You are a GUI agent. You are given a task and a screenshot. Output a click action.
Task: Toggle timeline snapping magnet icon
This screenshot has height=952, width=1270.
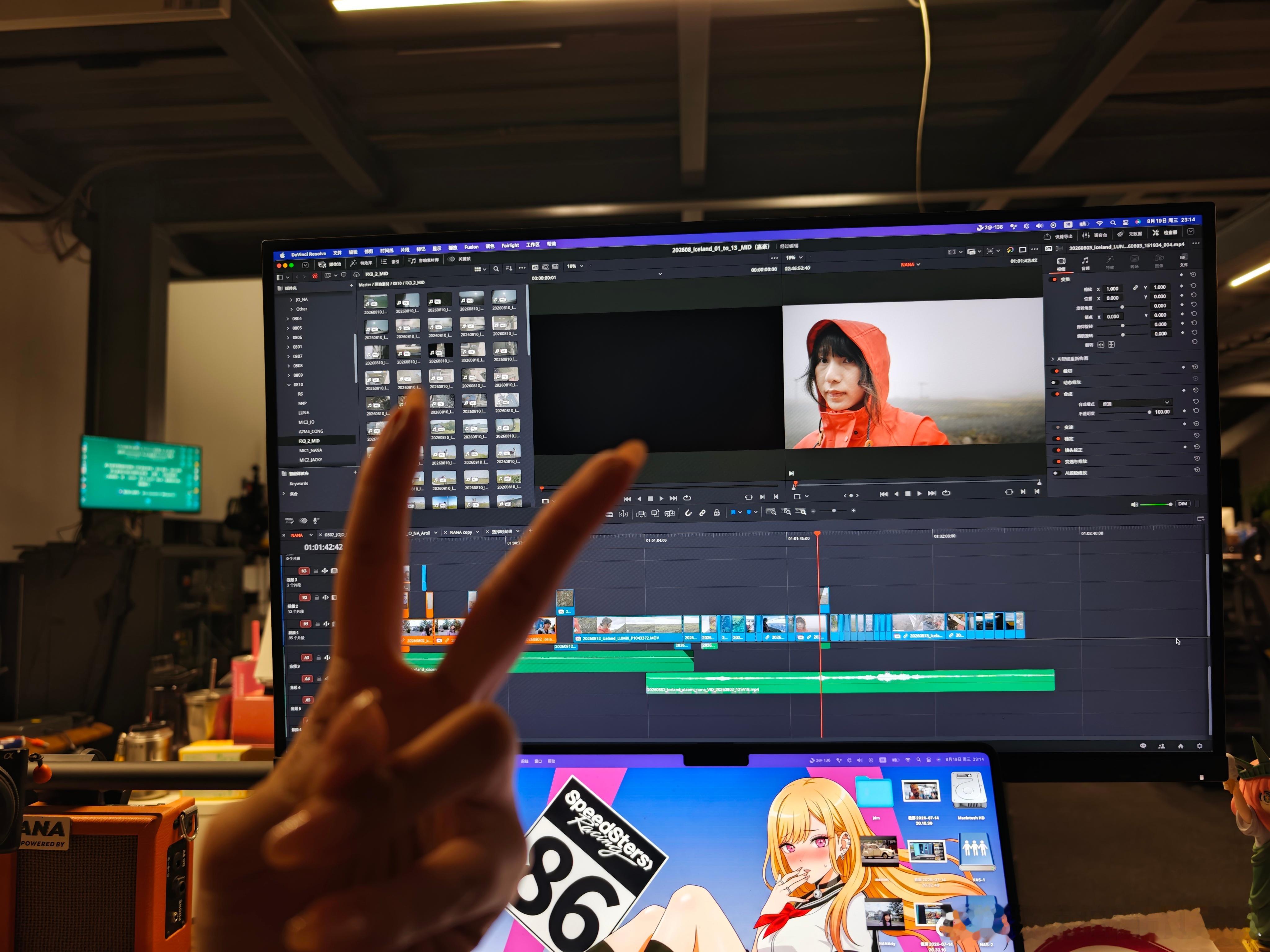688,513
